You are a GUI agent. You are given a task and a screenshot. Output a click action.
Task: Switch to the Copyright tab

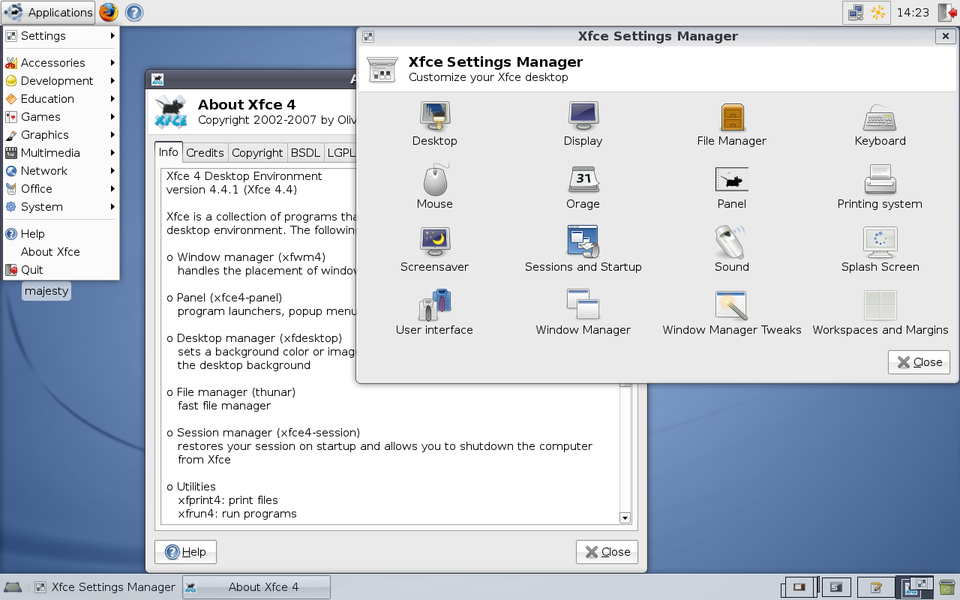click(x=257, y=153)
